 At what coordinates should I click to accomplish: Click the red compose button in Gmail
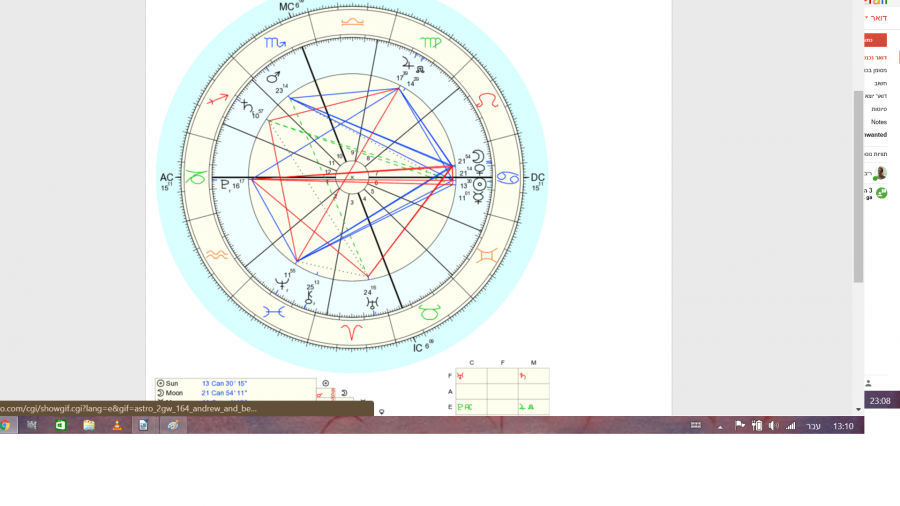tap(875, 40)
